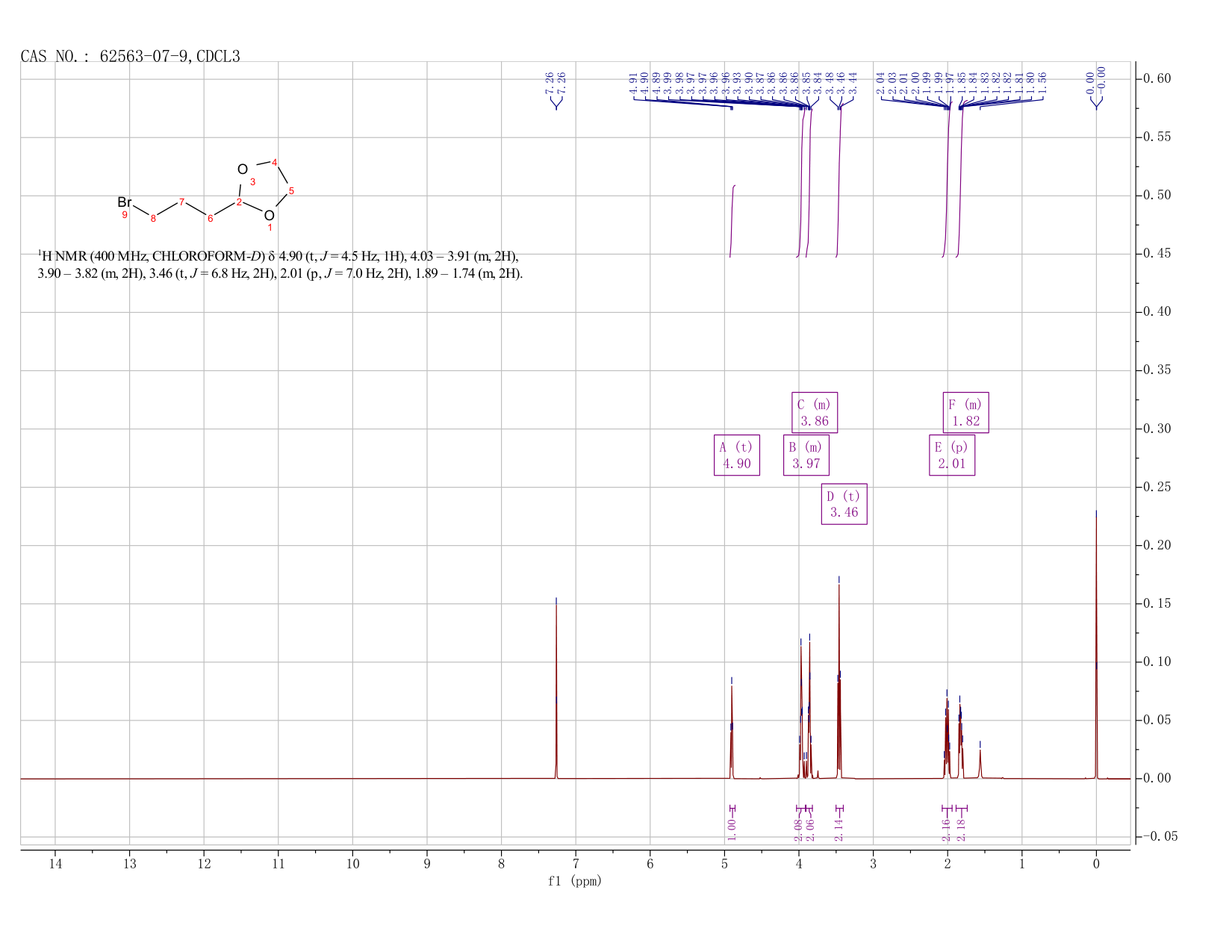Click multiplet box C (m) 3.86
The height and width of the screenshot is (952, 1232).
(815, 412)
